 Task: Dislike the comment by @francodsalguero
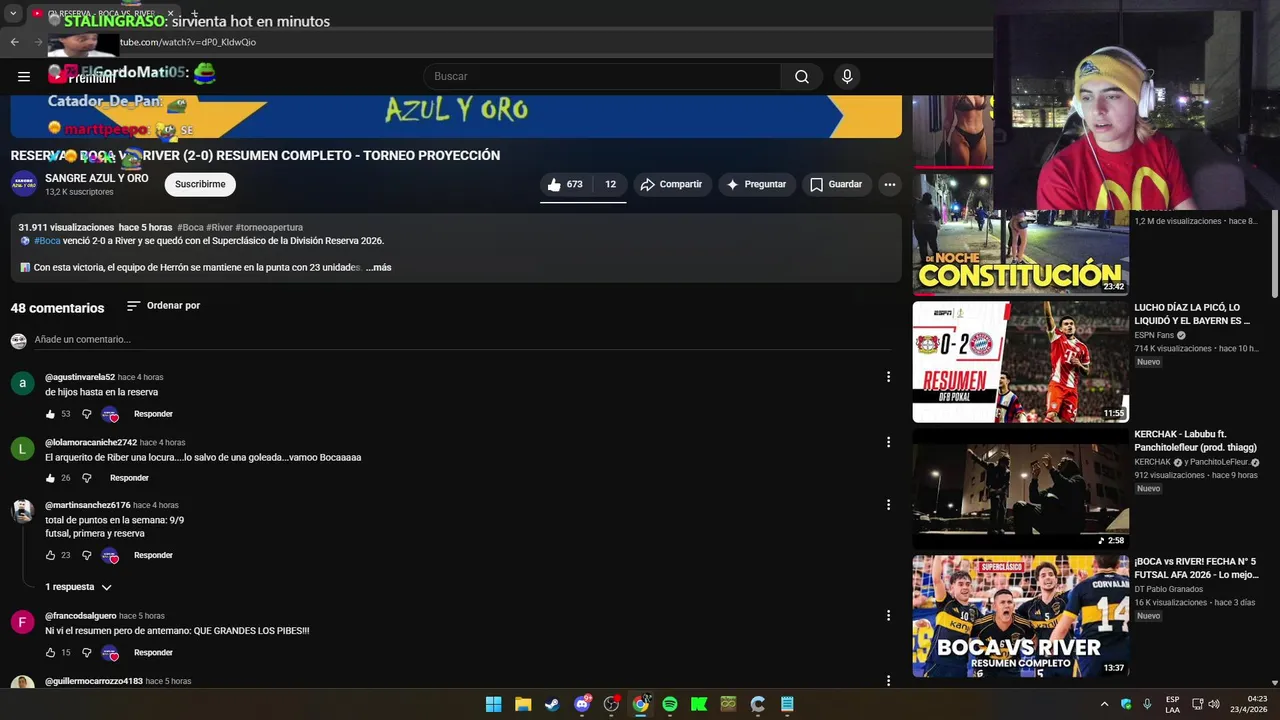(x=86, y=653)
